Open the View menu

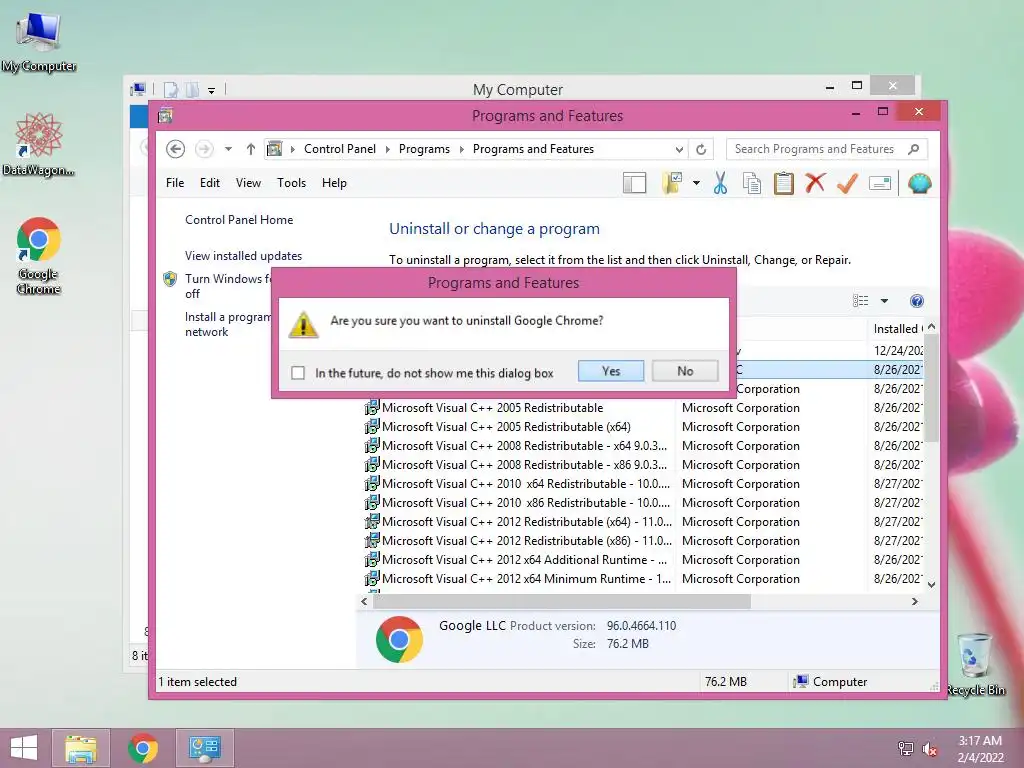(248, 183)
